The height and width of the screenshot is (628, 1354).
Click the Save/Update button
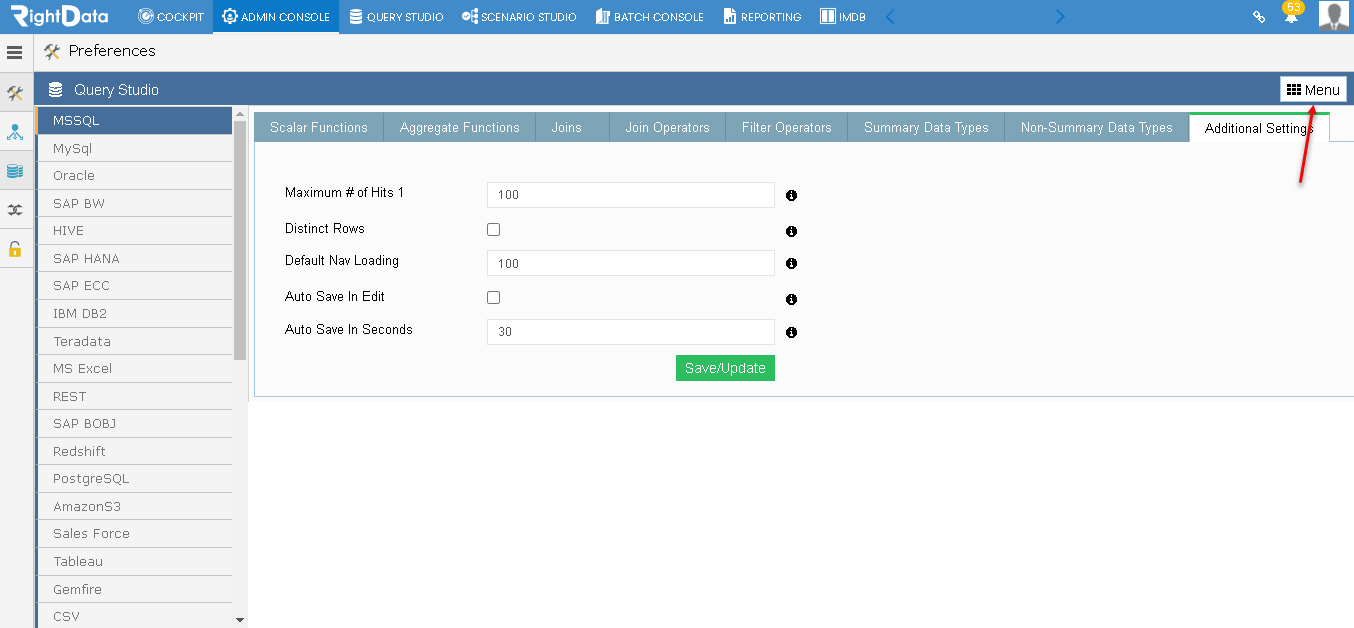[x=725, y=368]
